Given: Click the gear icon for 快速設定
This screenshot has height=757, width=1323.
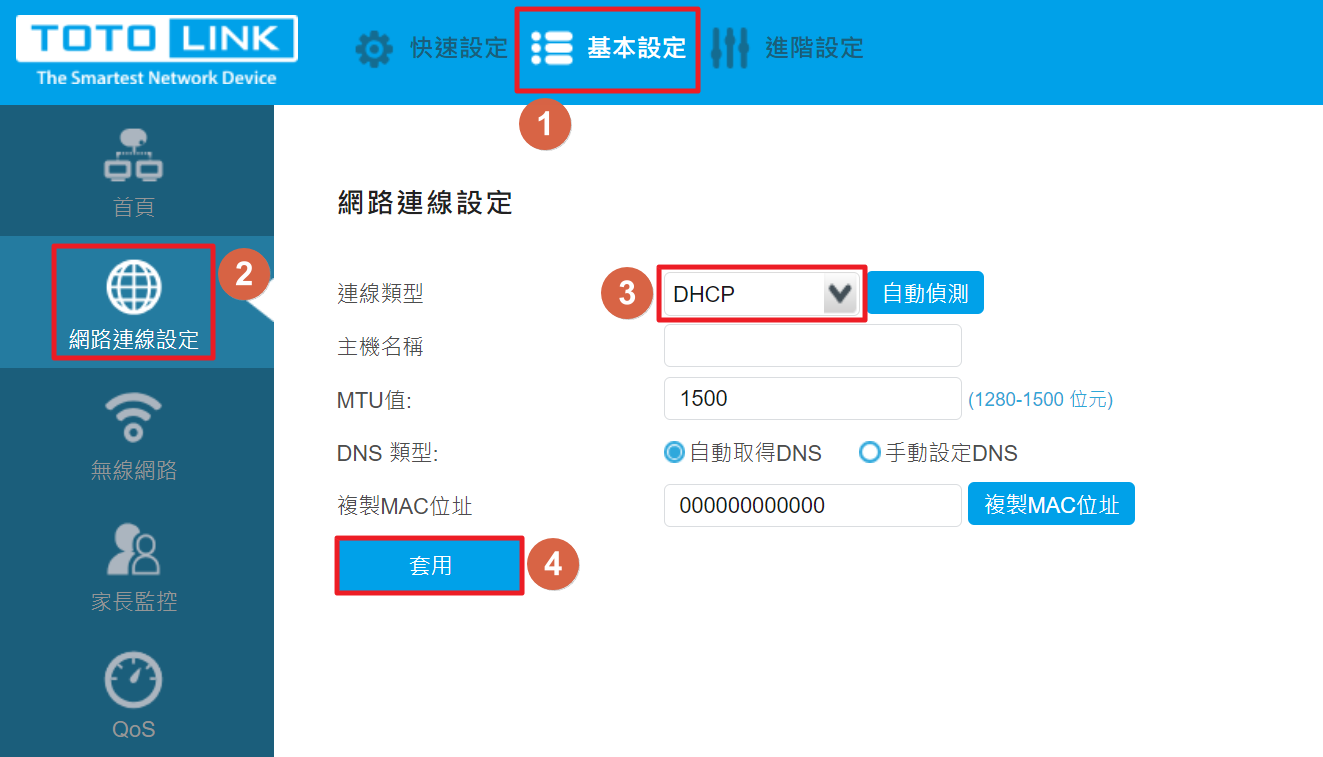Looking at the screenshot, I should pos(375,48).
